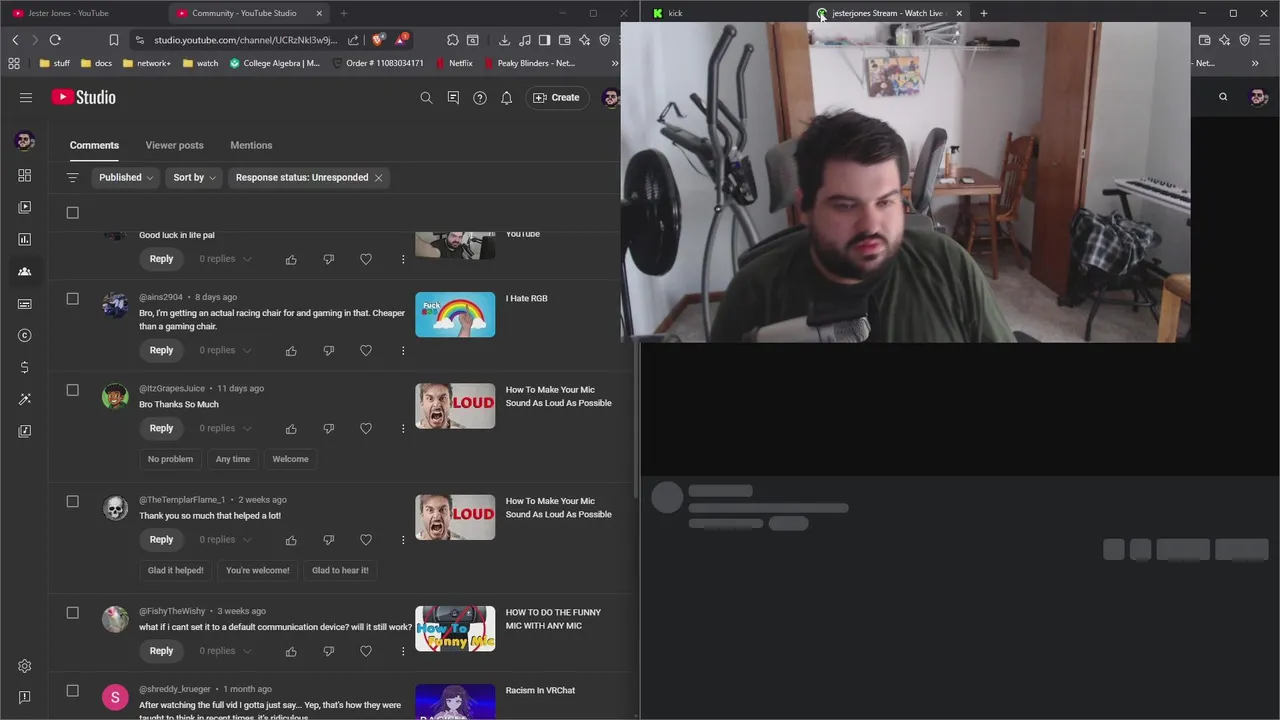Viewport: 1280px width, 720px height.
Task: Click the Brave Shields lion icon
Action: coord(377,40)
